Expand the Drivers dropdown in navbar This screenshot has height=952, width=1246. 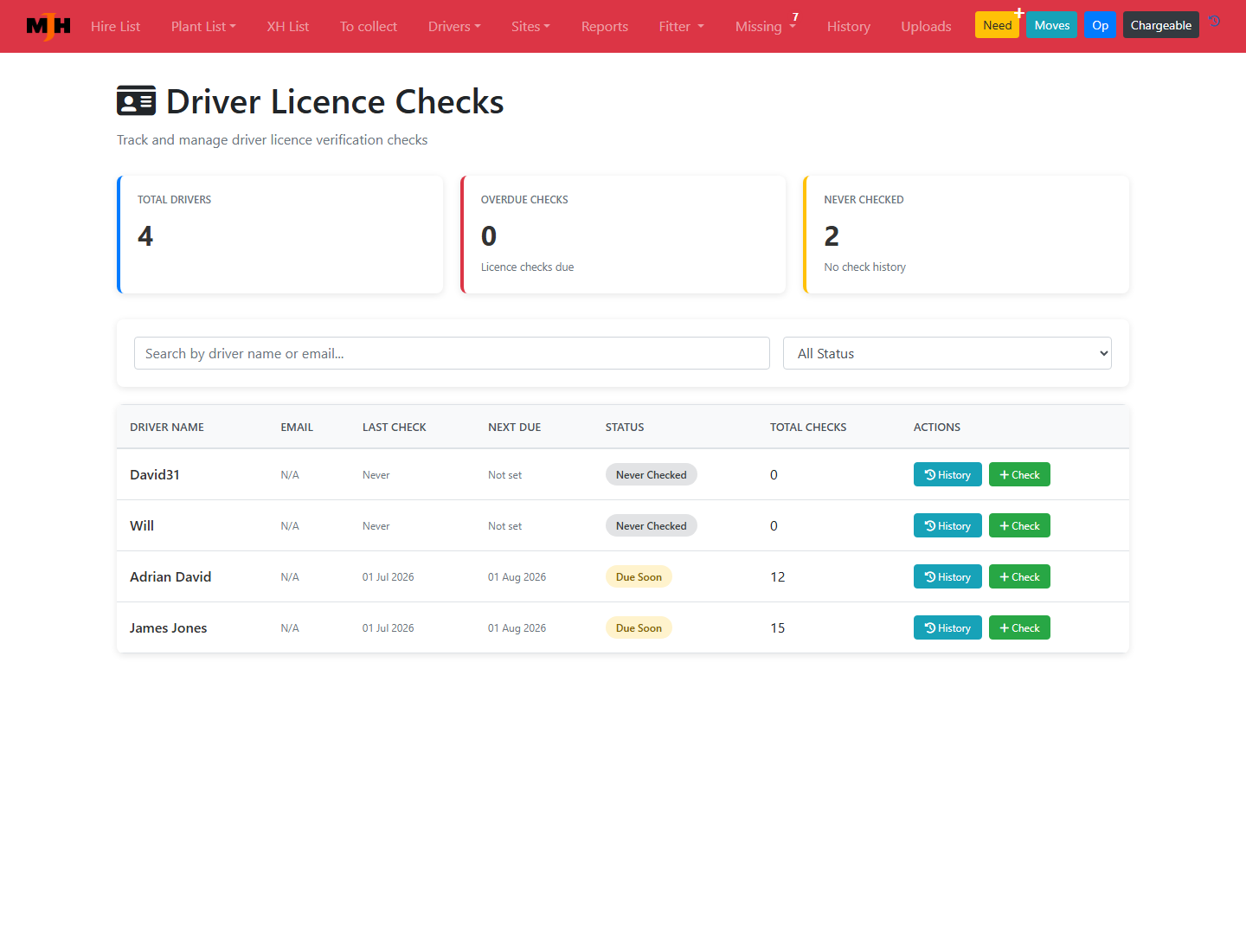[x=454, y=26]
